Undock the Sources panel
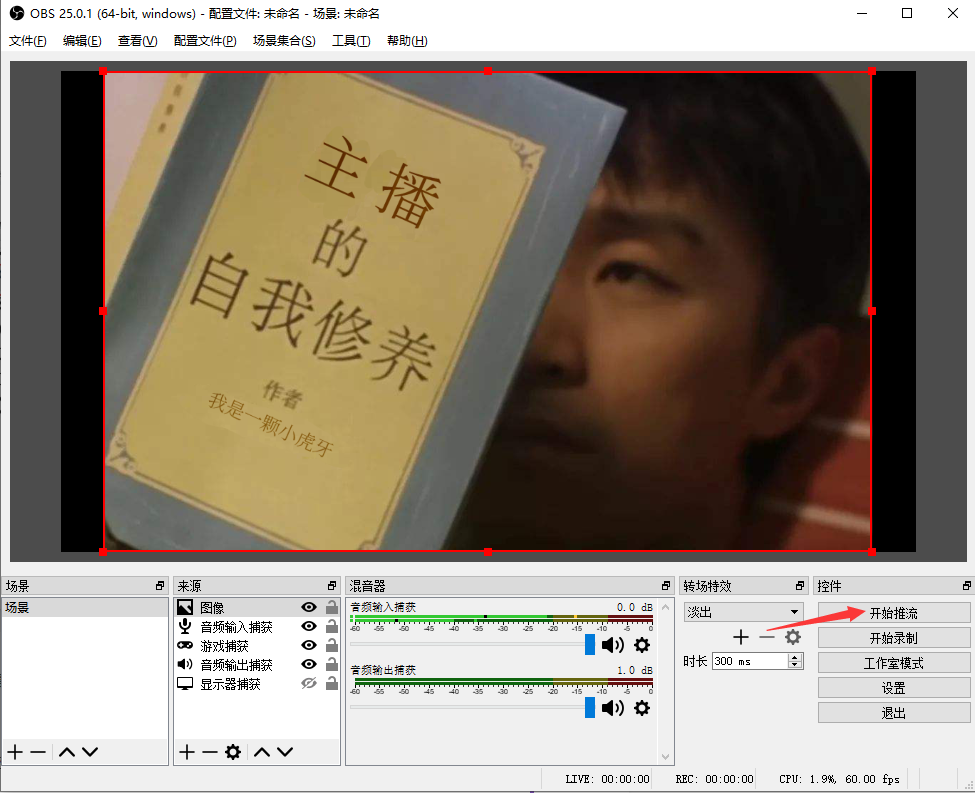The width and height of the screenshot is (975, 793). [331, 585]
